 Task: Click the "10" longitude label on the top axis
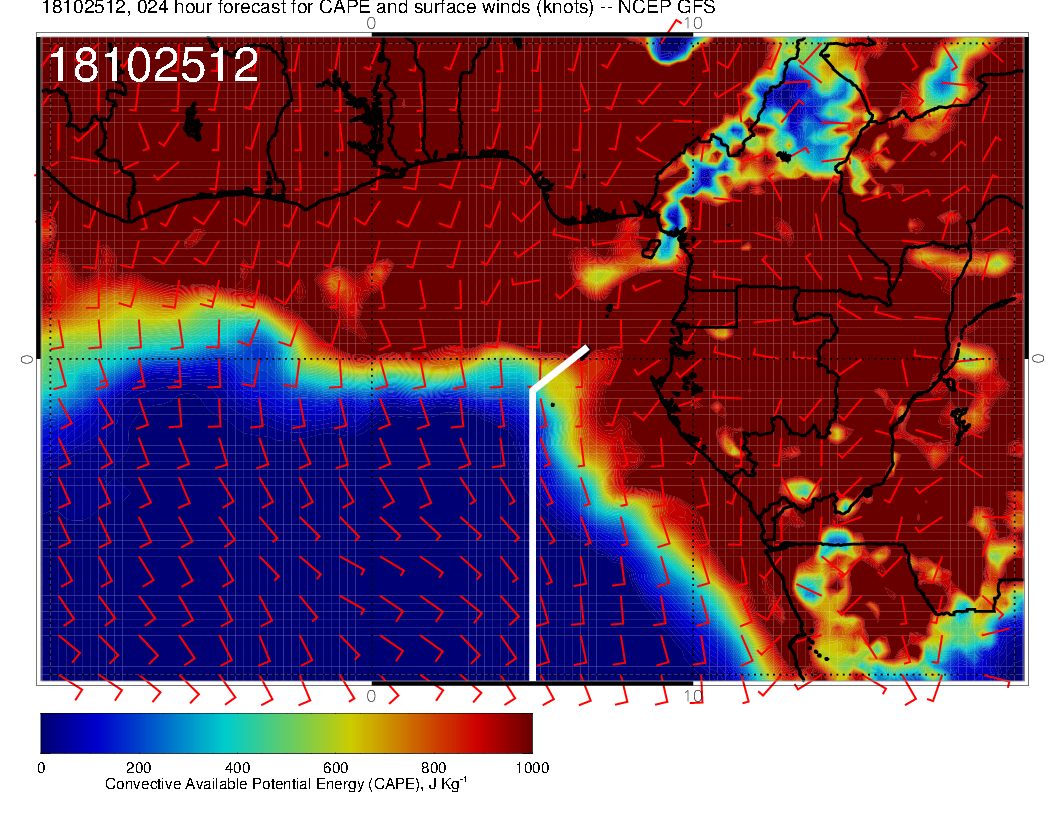pyautogui.click(x=690, y=23)
